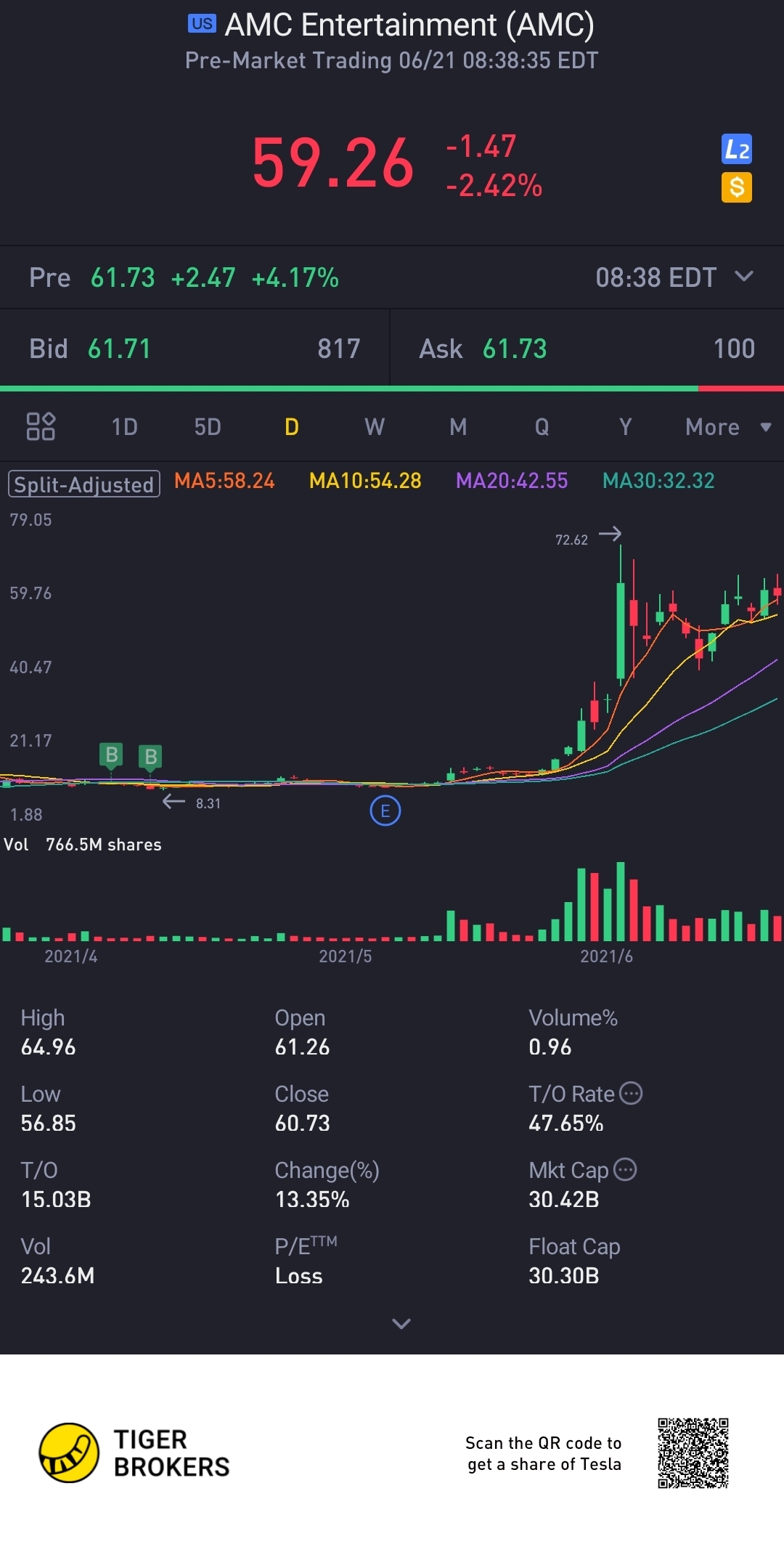
Task: Tap the Vol 243.6M value
Action: pos(57,1275)
